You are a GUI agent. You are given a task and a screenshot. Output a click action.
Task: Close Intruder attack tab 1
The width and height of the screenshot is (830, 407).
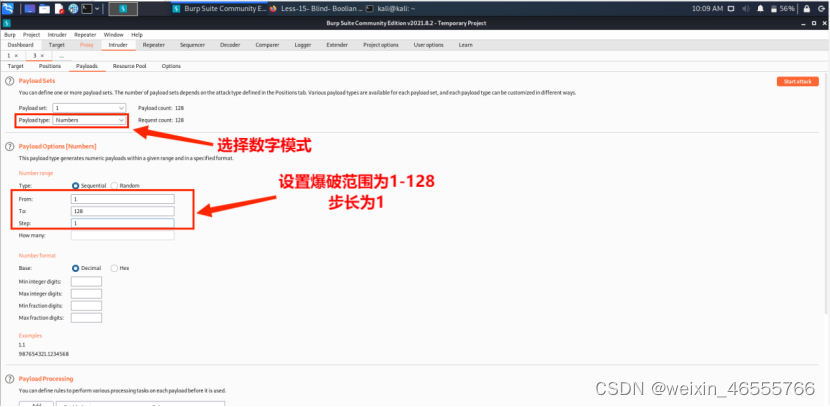(16, 56)
